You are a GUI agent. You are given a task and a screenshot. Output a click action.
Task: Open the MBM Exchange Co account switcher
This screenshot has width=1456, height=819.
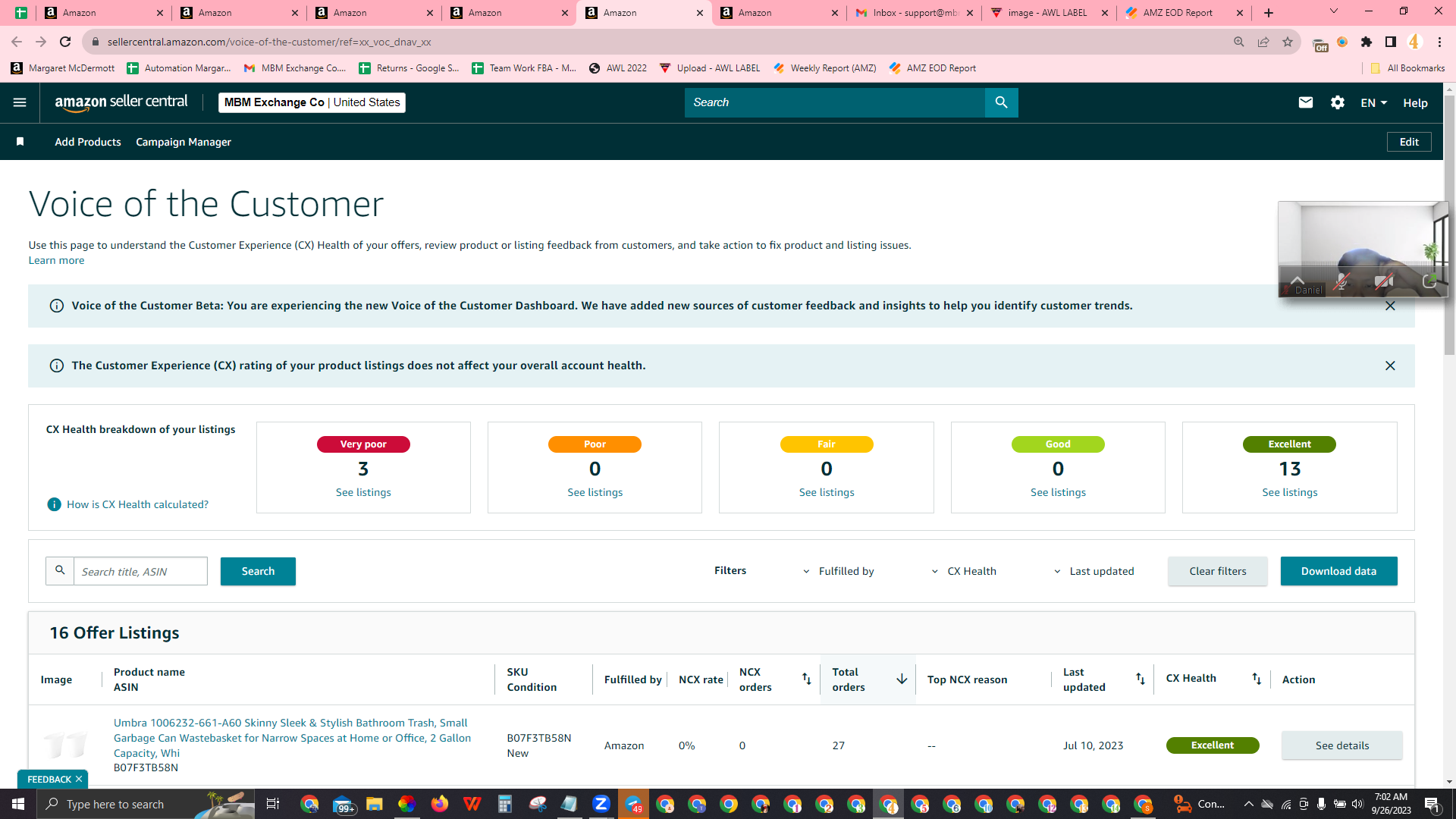pyautogui.click(x=312, y=102)
